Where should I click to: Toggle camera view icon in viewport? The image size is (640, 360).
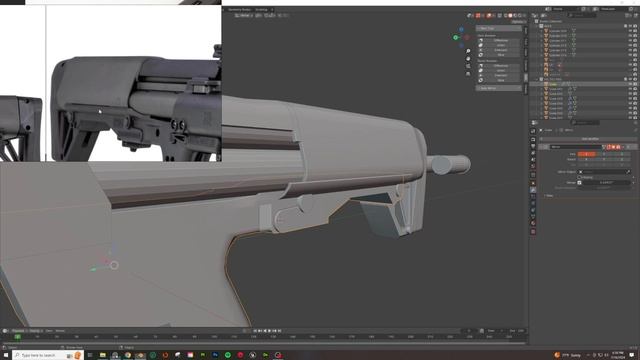(468, 66)
